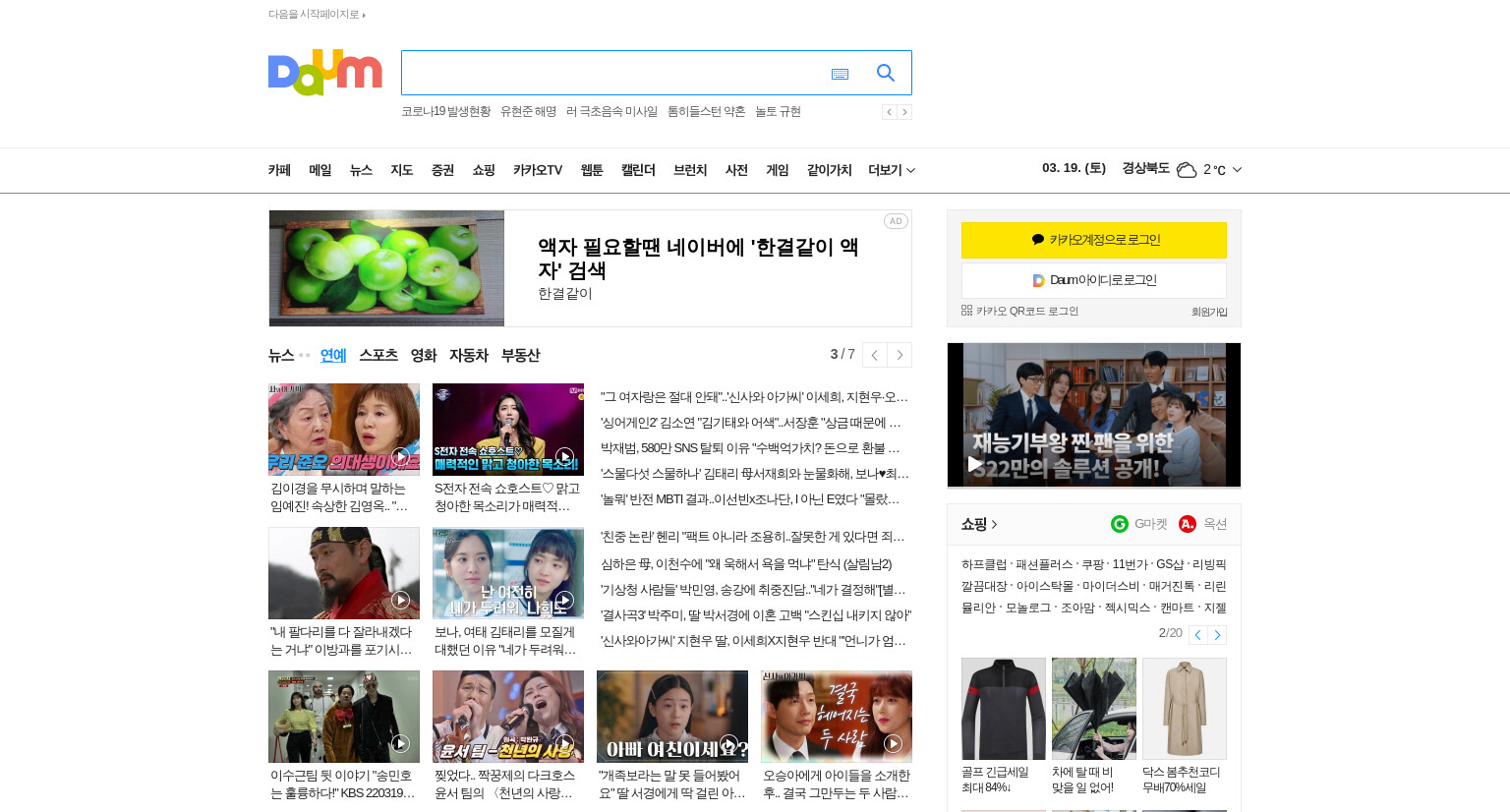This screenshot has height=812, width=1510.
Task: Open headline 심하은 母, 이천수에
Action: tap(746, 564)
